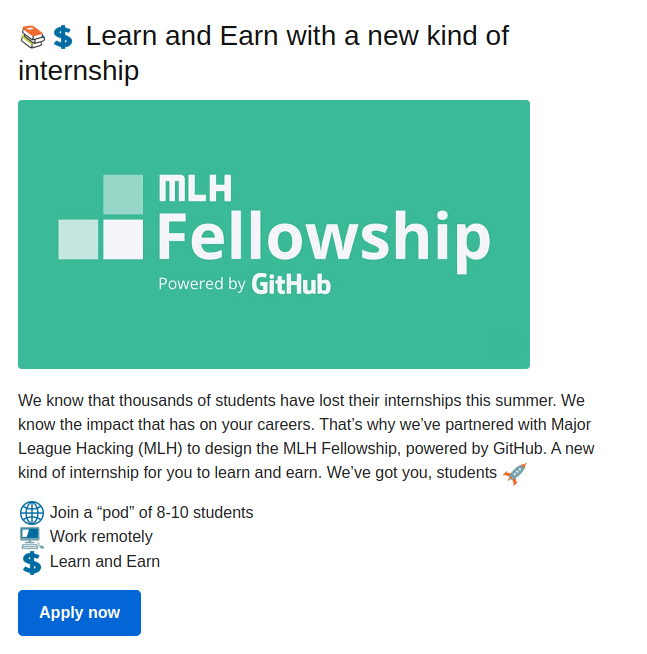
Task: Click the paragraph's first line about lost internships
Action: [301, 401]
